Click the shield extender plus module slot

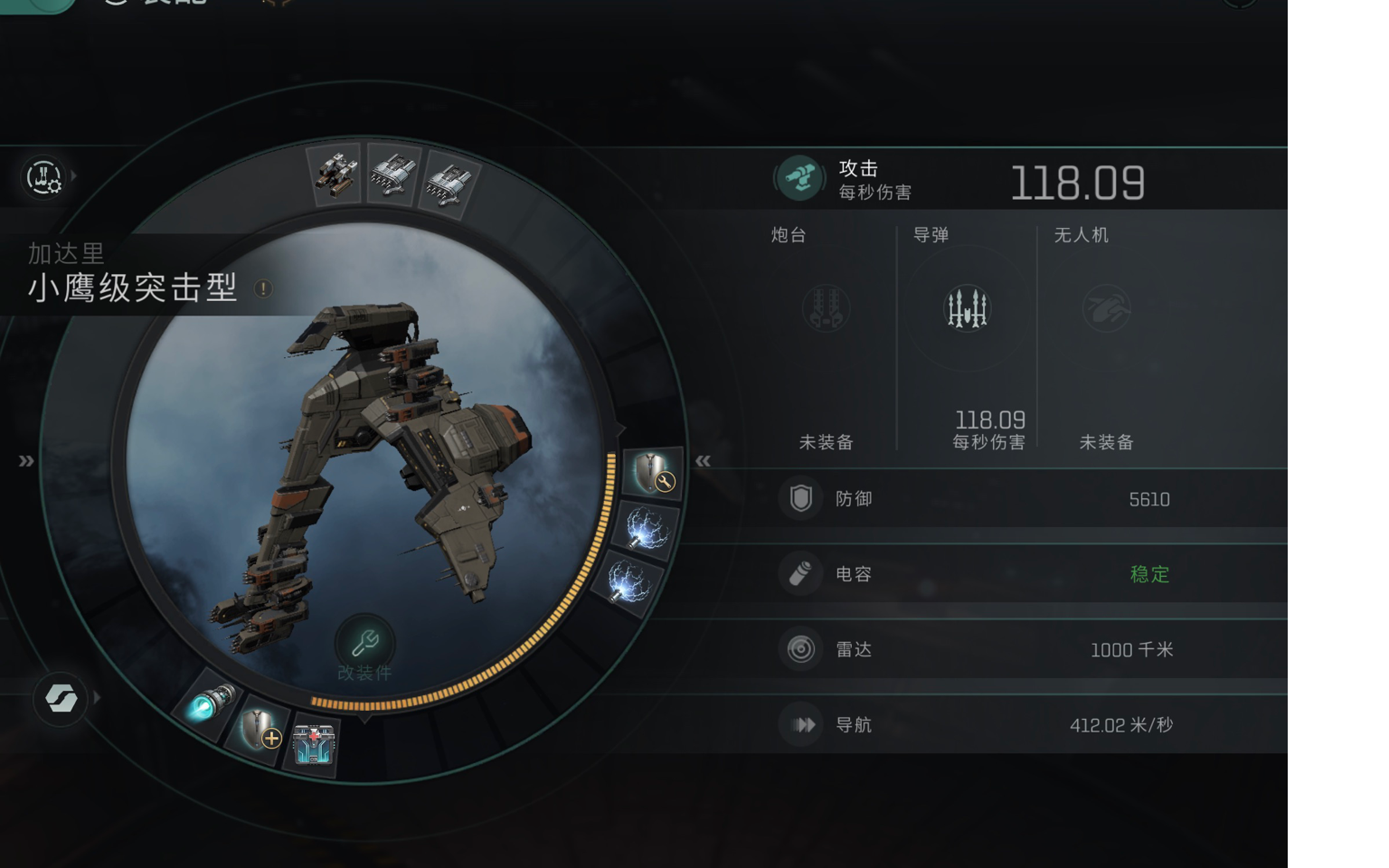260,730
